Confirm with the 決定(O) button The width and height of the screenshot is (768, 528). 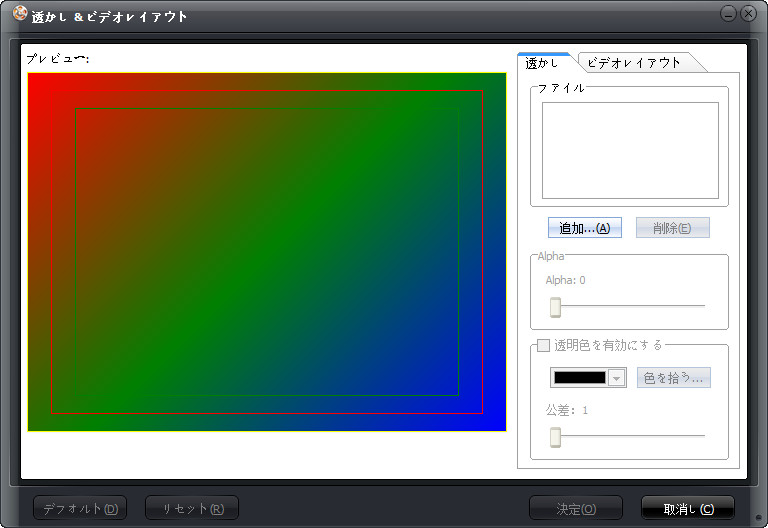coord(576,508)
